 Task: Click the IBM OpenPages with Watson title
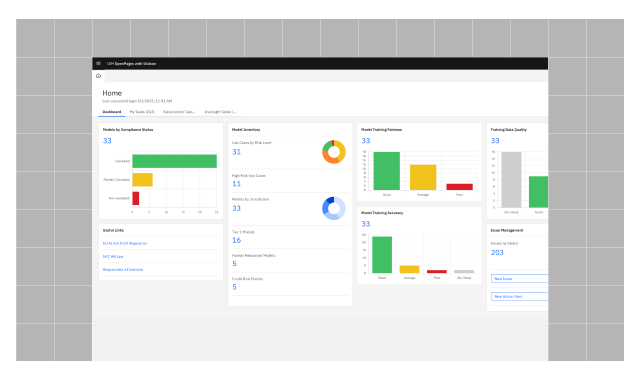click(x=131, y=64)
